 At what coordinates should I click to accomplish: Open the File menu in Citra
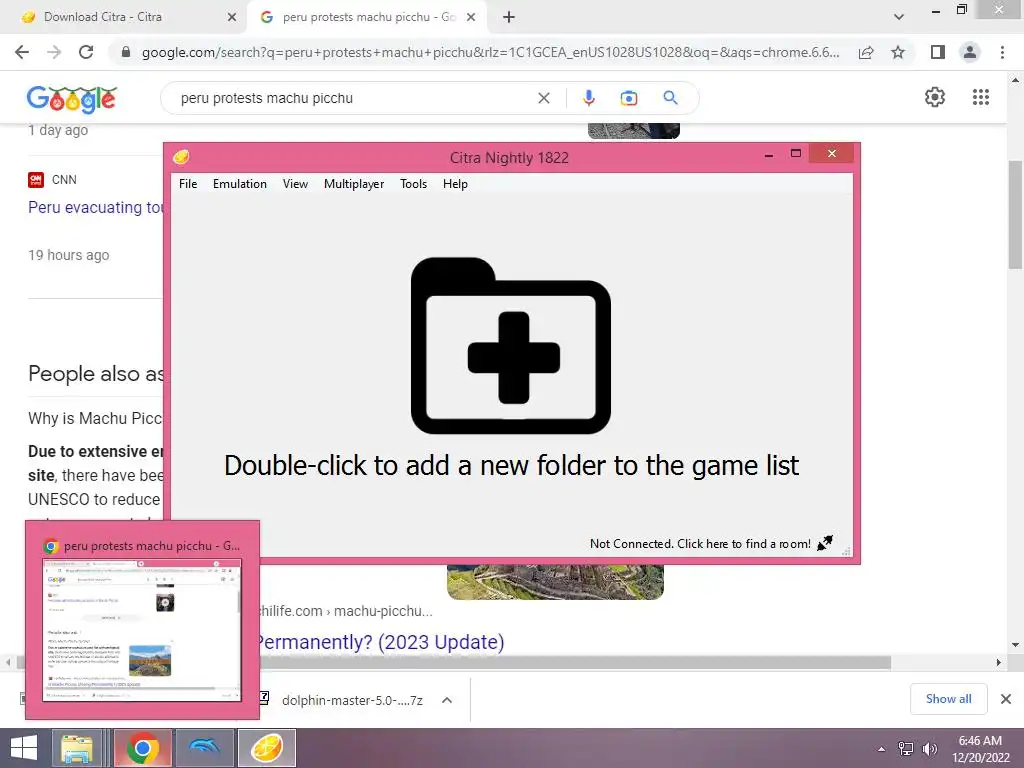(188, 184)
